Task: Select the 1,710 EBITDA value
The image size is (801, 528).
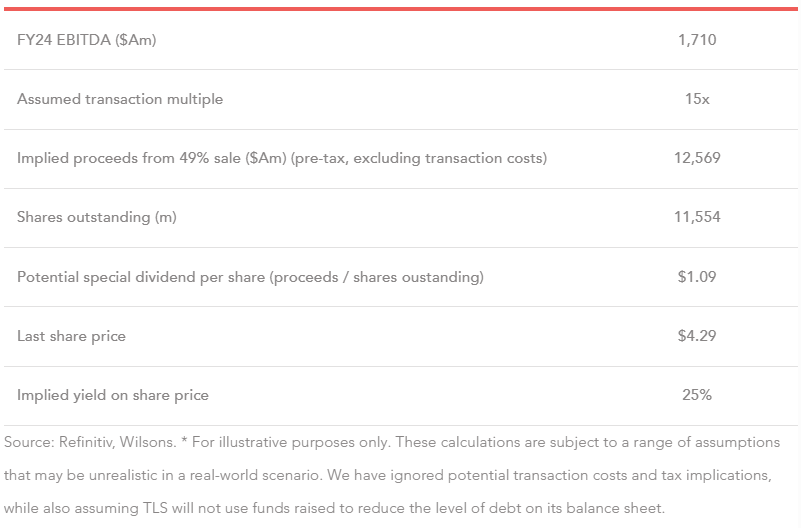Action: 697,40
